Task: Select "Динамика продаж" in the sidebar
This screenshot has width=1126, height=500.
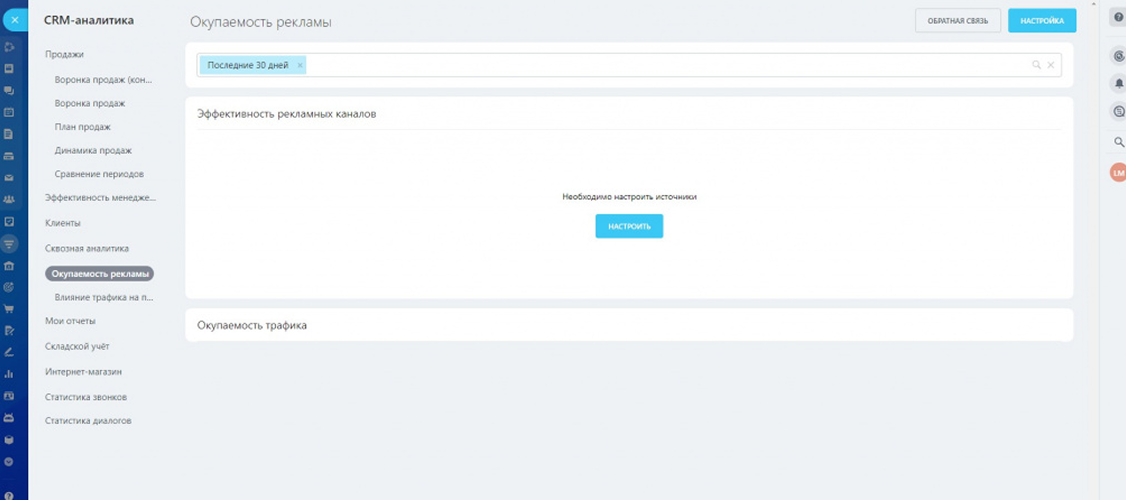Action: point(93,150)
